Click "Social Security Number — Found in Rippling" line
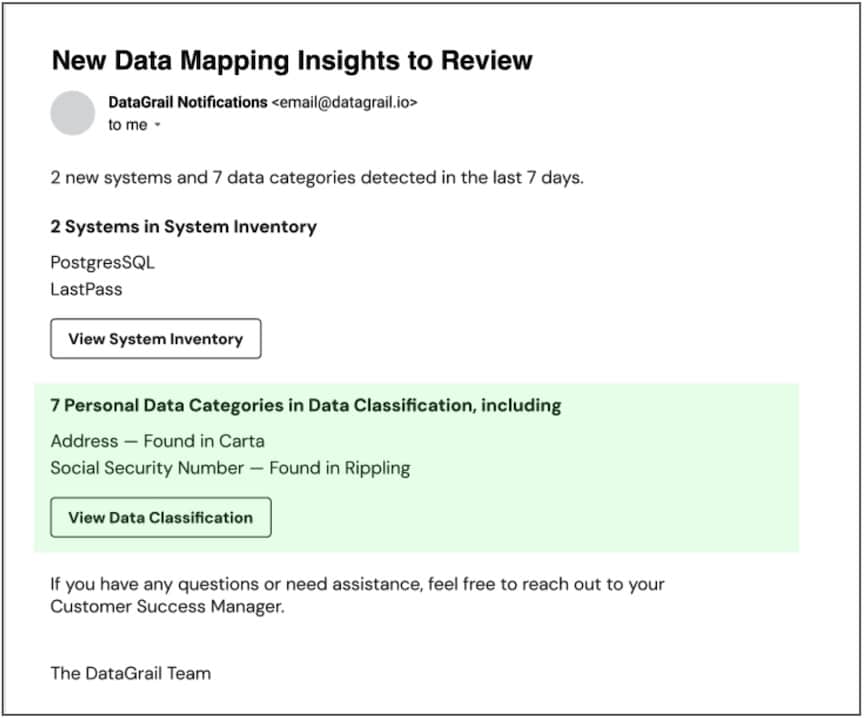Screen dimensions: 864x718 coord(230,468)
